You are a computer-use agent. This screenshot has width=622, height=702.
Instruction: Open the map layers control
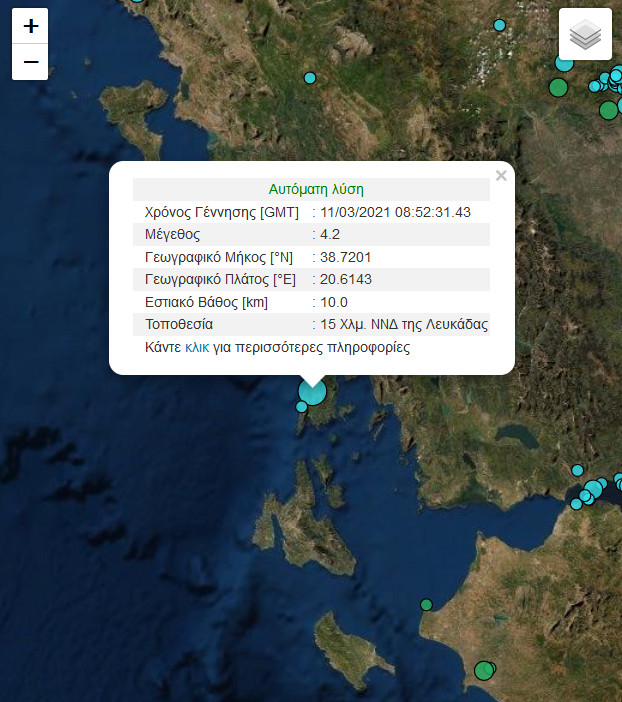pyautogui.click(x=585, y=35)
